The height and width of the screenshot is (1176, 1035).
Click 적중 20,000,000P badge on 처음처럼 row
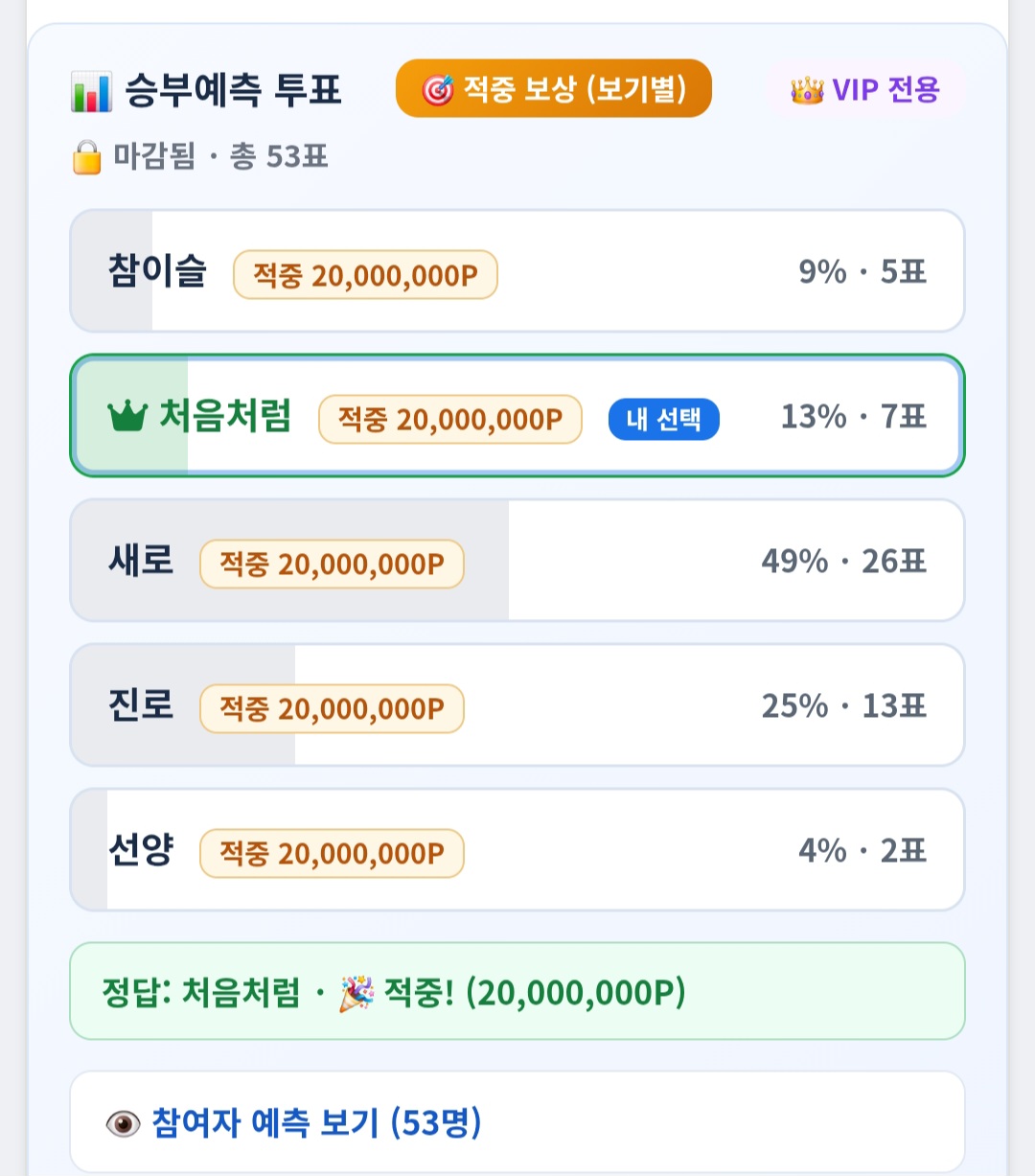450,420
